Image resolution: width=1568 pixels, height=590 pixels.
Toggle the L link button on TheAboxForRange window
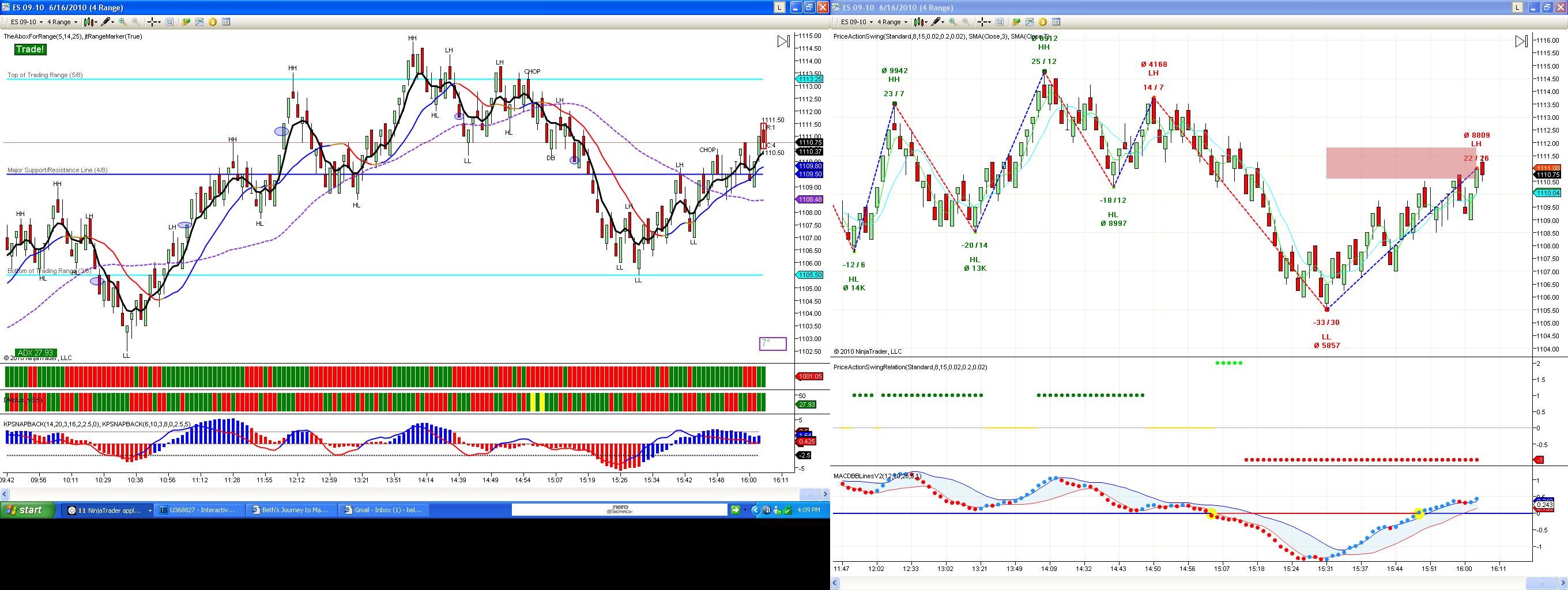tap(779, 7)
